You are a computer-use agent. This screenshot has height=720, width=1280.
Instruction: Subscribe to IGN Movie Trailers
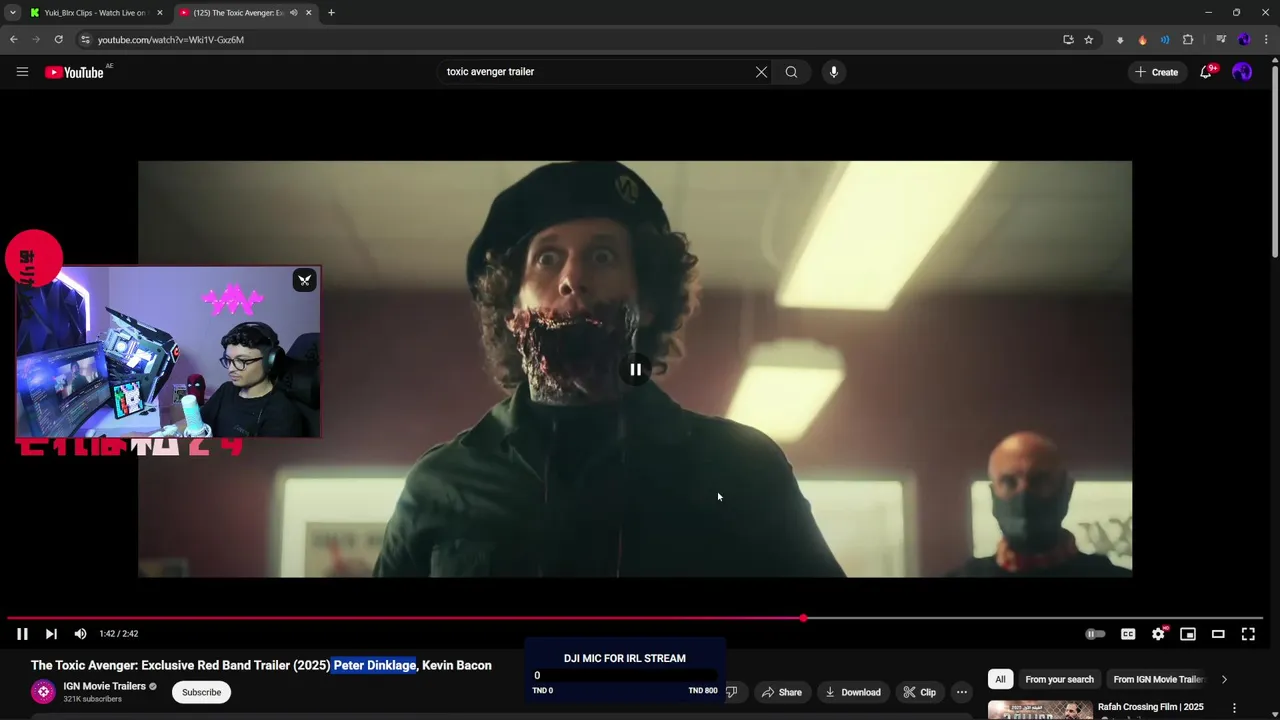(201, 692)
